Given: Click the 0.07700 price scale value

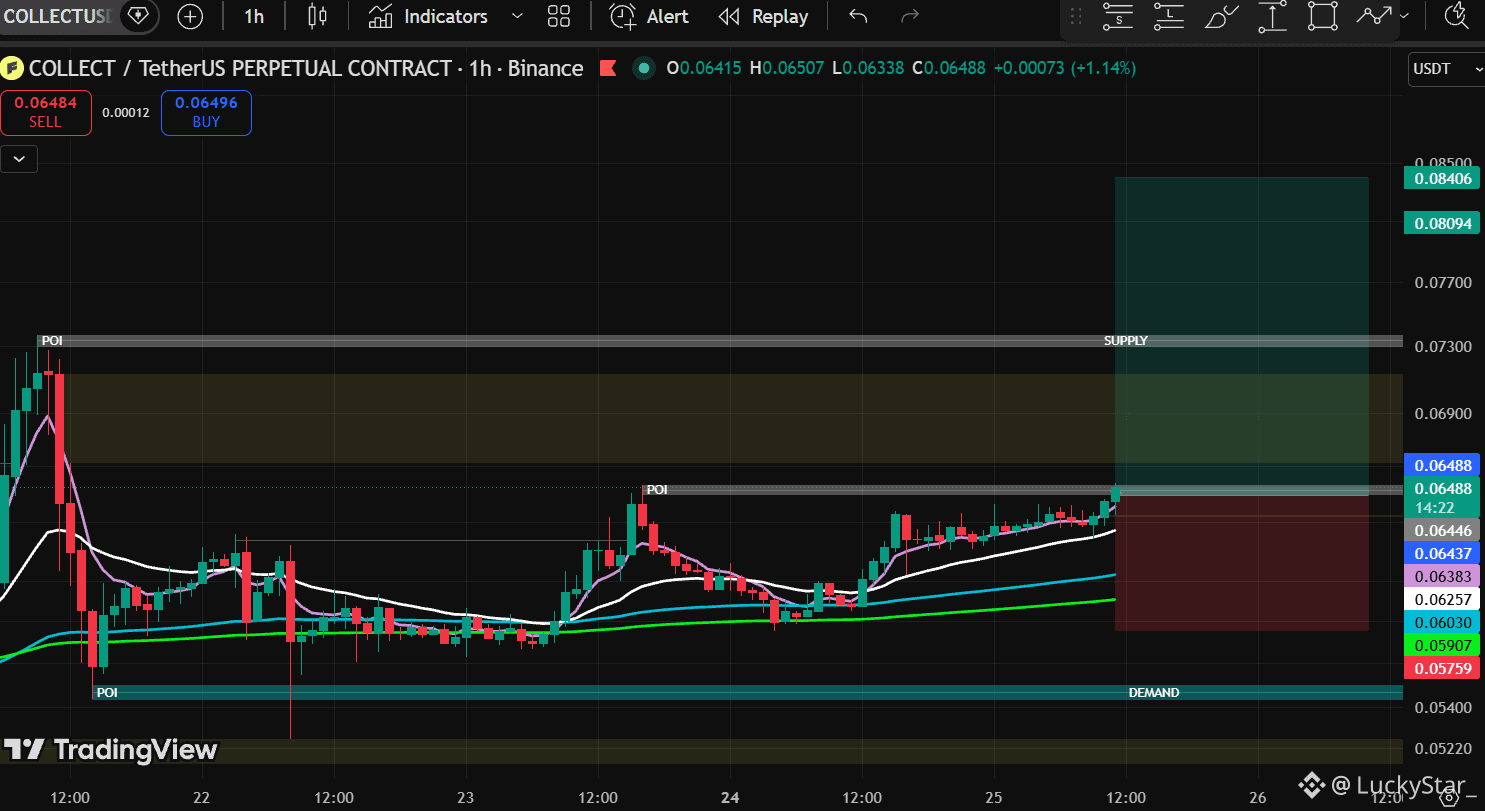Looking at the screenshot, I should 1444,283.
